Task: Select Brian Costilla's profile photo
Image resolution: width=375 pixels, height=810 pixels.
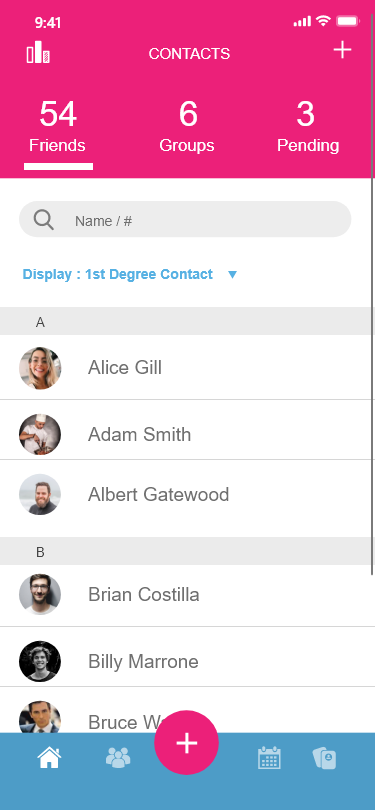Action: click(x=40, y=595)
